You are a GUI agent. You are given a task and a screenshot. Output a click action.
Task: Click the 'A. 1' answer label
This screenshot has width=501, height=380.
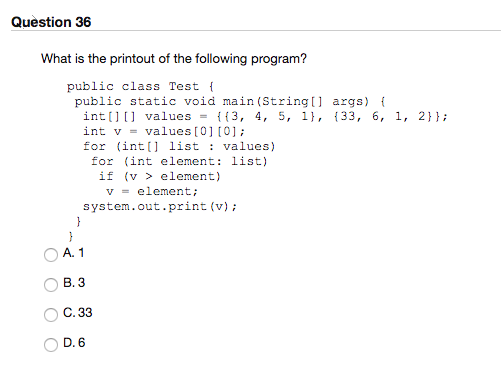(x=73, y=253)
